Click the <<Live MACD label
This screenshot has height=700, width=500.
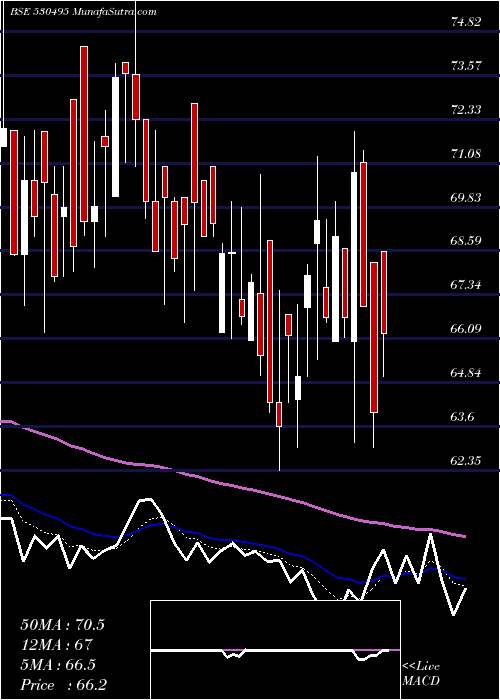click(421, 674)
